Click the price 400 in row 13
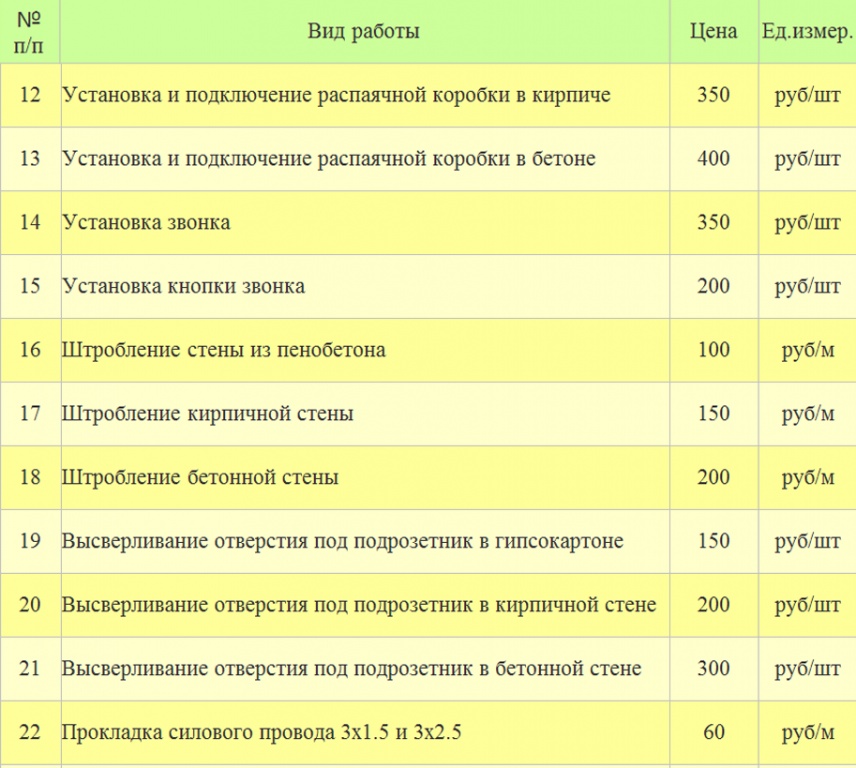This screenshot has height=768, width=856. pos(714,158)
